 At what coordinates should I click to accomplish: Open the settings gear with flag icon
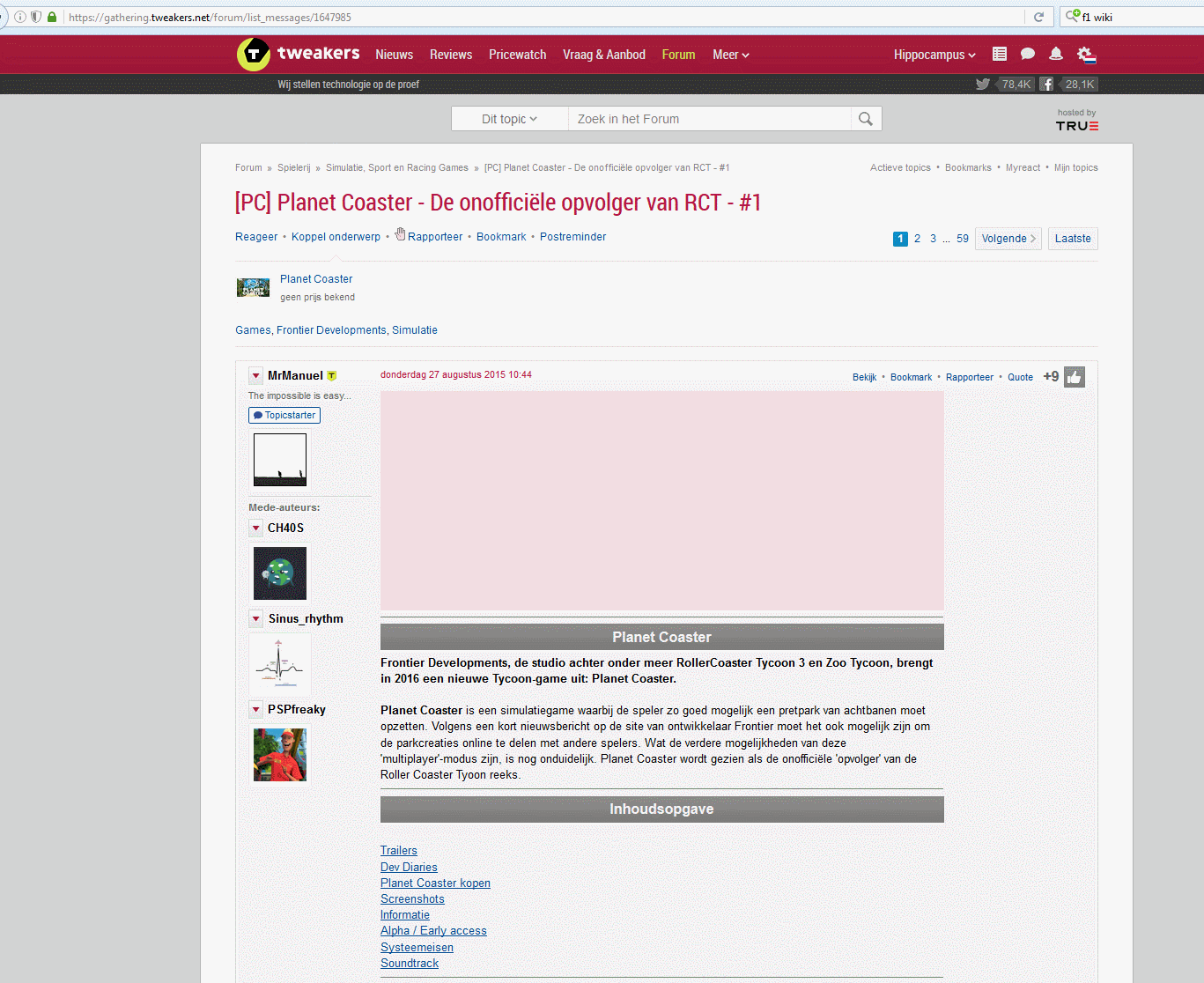(x=1086, y=55)
